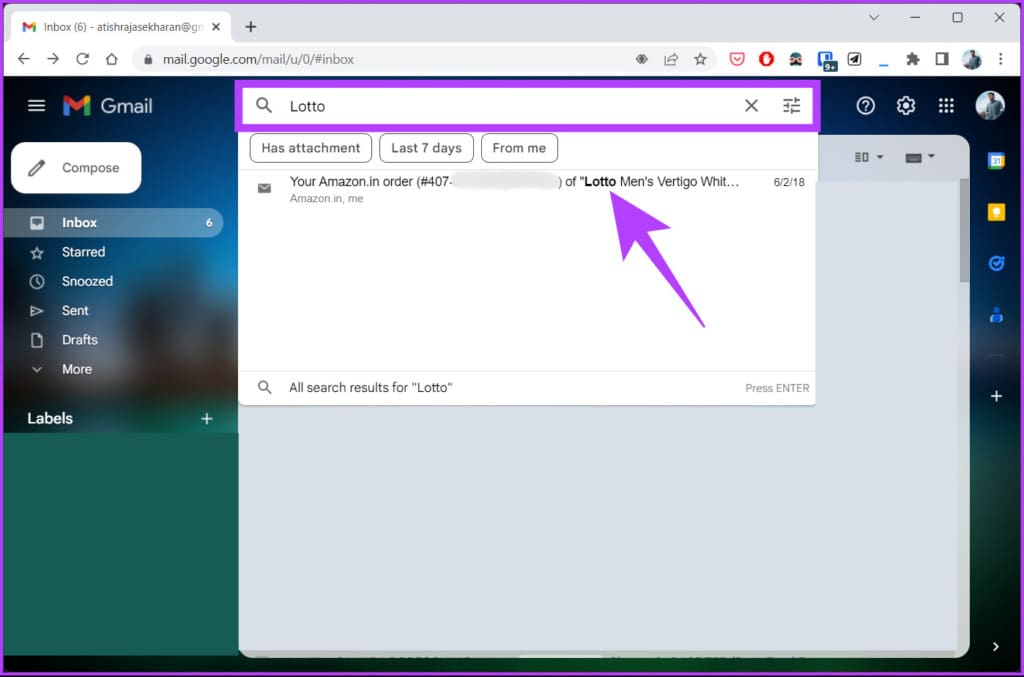1024x677 pixels.
Task: Open Contacts side panel icon
Action: [x=996, y=315]
